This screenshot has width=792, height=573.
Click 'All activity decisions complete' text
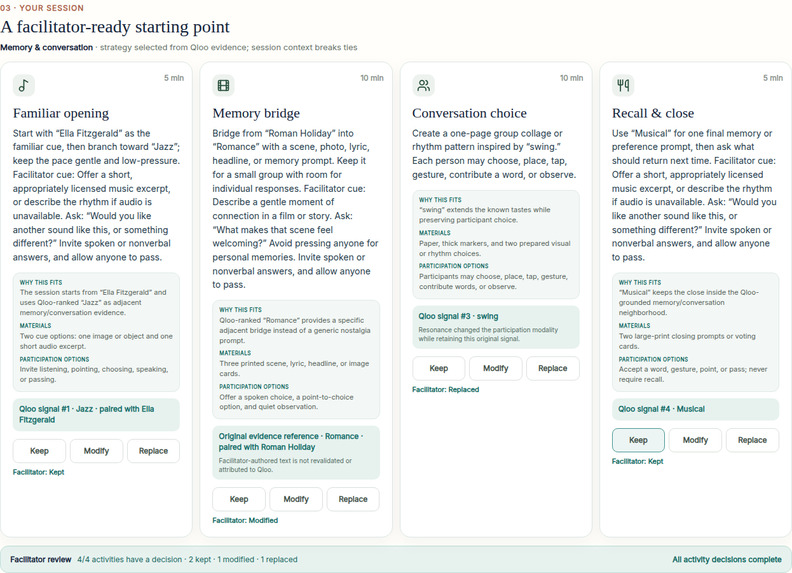[727, 559]
